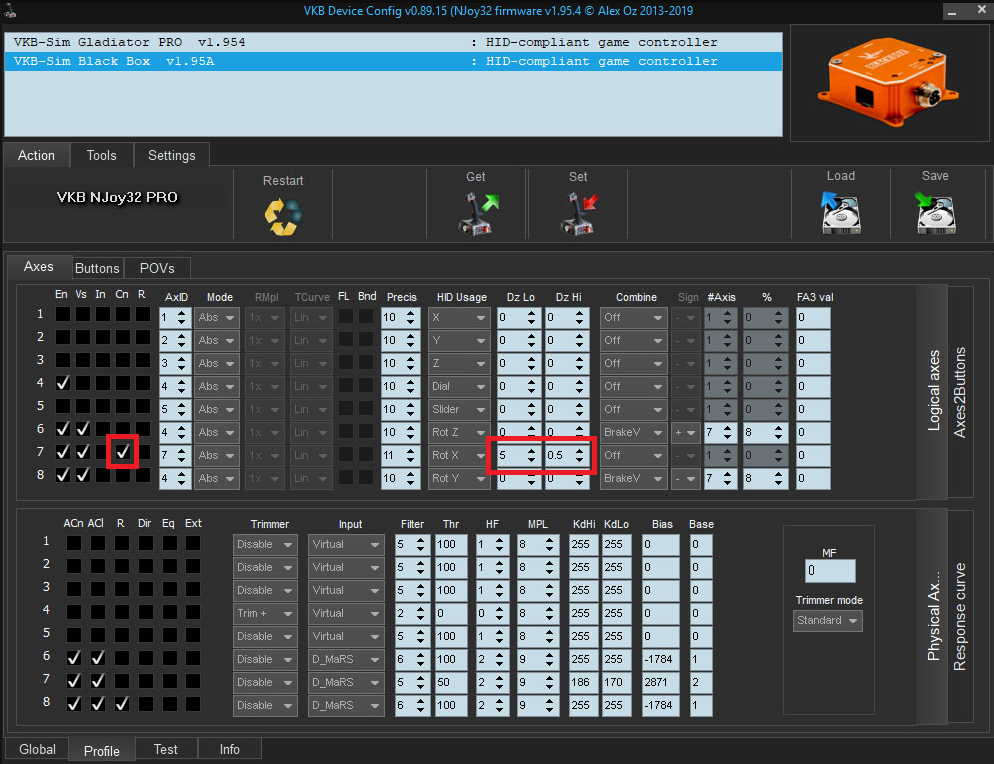Increase the AxID stepper in logical row 6
This screenshot has height=764, width=994.
coord(182,428)
